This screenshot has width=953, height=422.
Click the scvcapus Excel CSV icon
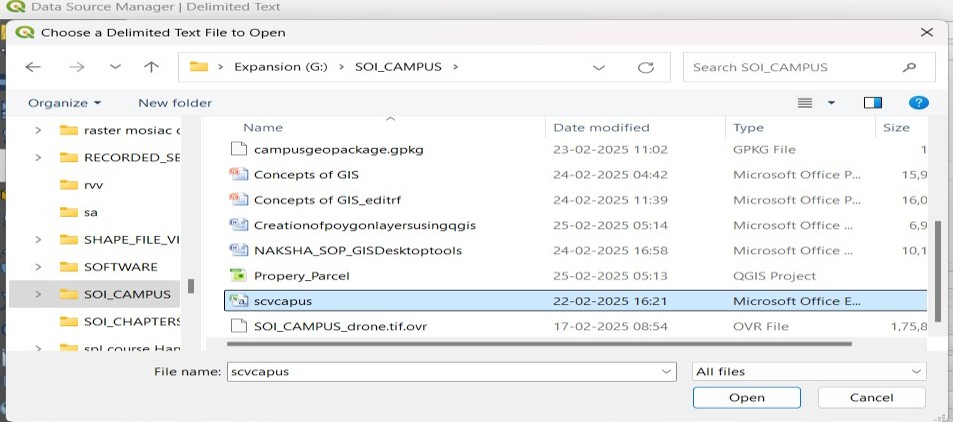point(239,300)
